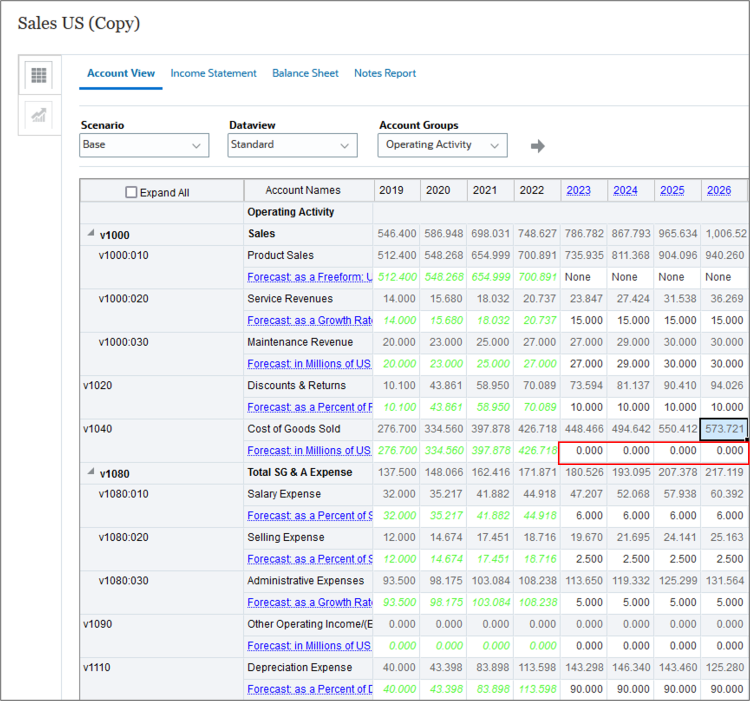Click the 2025 column header link

(672, 190)
